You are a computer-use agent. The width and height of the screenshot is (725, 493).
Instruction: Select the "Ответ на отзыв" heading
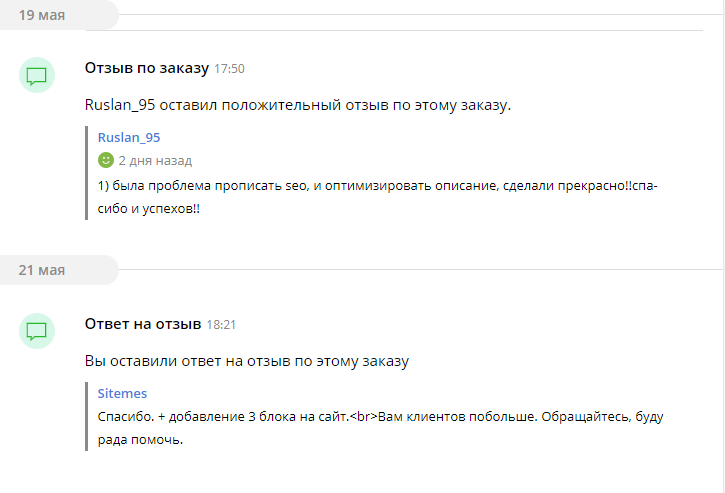tap(143, 324)
